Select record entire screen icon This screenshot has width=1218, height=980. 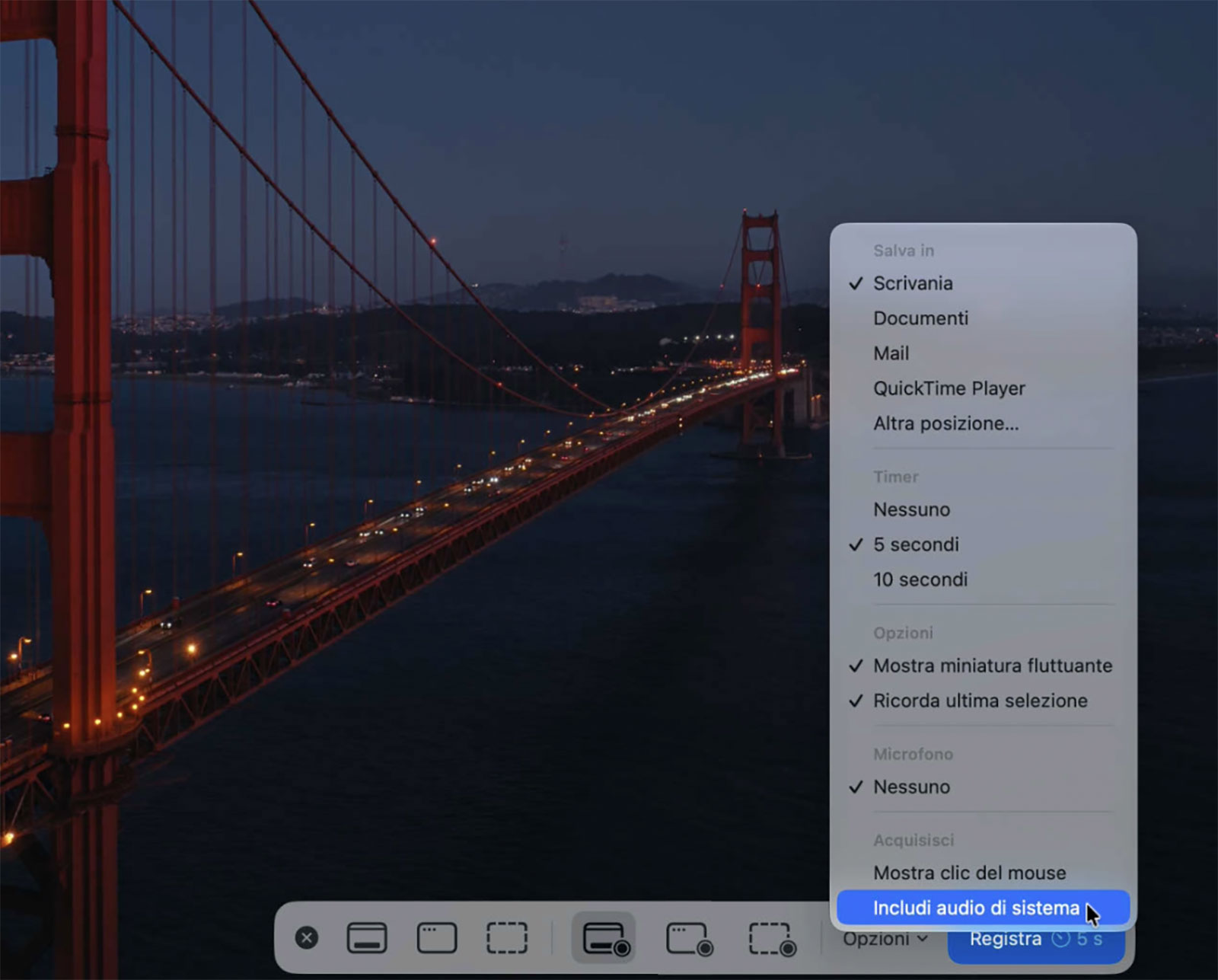click(604, 937)
